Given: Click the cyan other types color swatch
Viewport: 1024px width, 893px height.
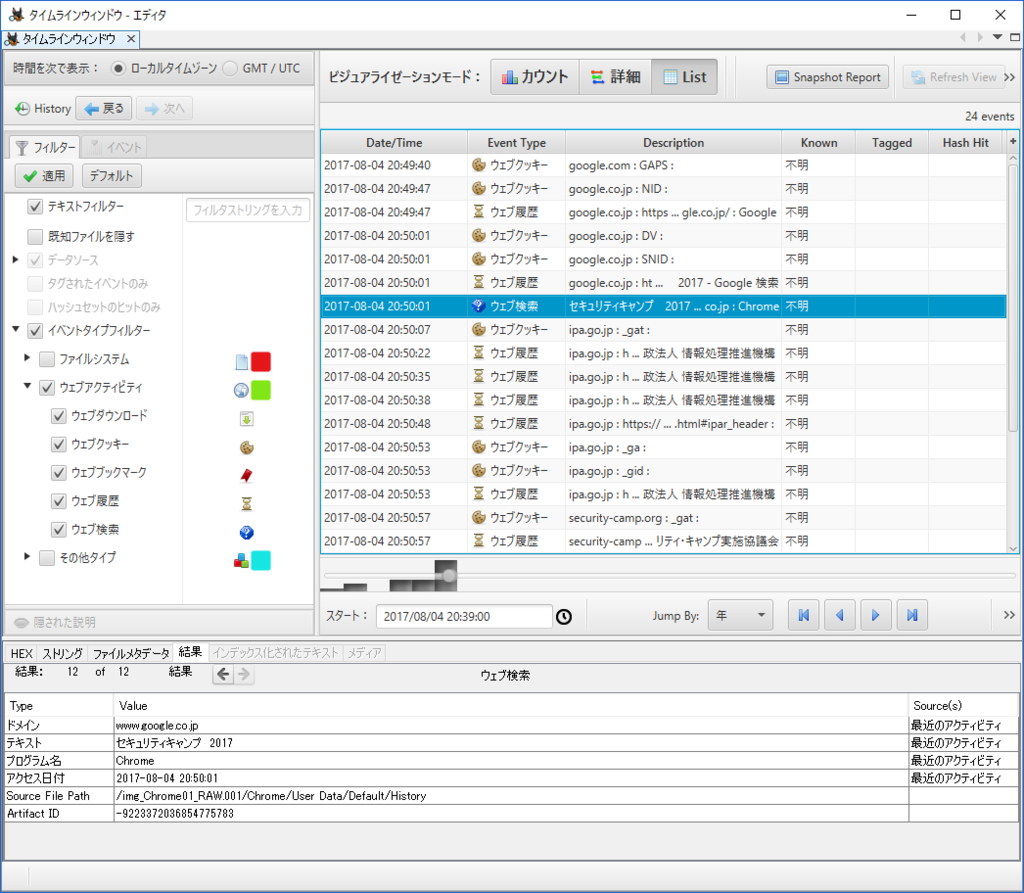Looking at the screenshot, I should (x=261, y=560).
